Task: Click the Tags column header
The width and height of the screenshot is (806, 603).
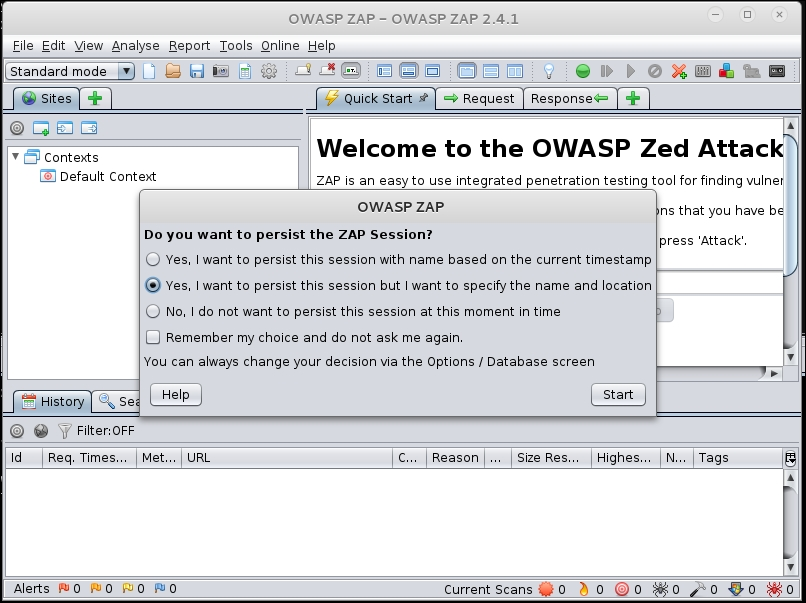Action: click(x=738, y=458)
